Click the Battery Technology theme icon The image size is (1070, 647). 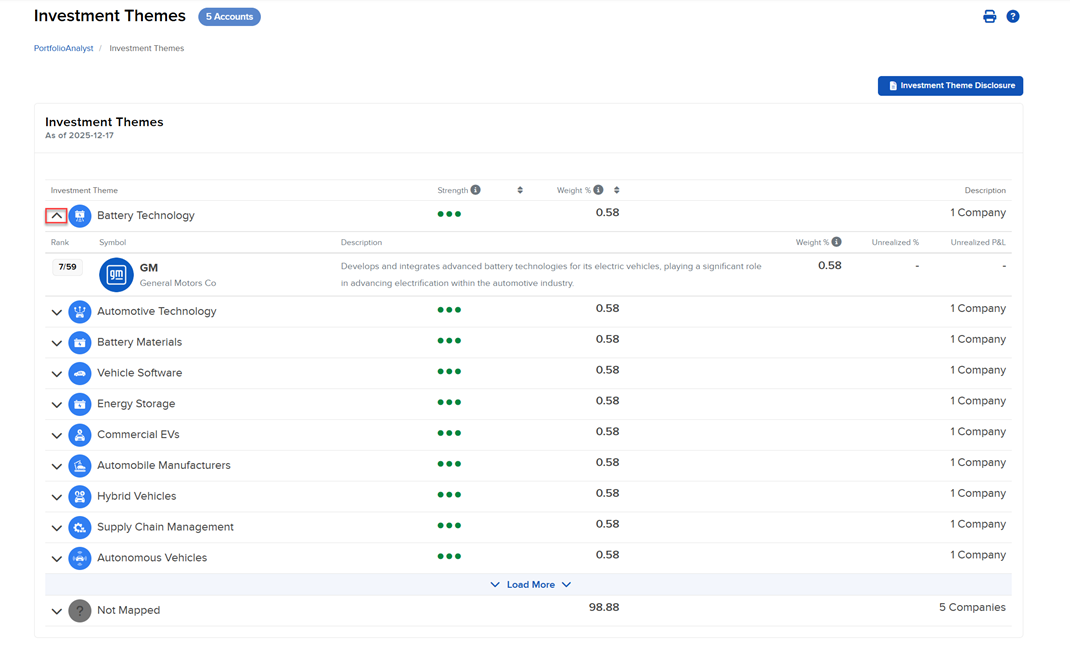coord(80,216)
